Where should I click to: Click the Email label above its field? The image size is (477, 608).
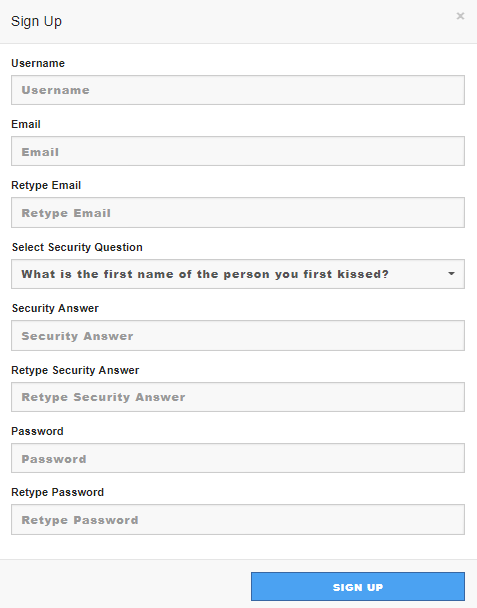point(26,124)
